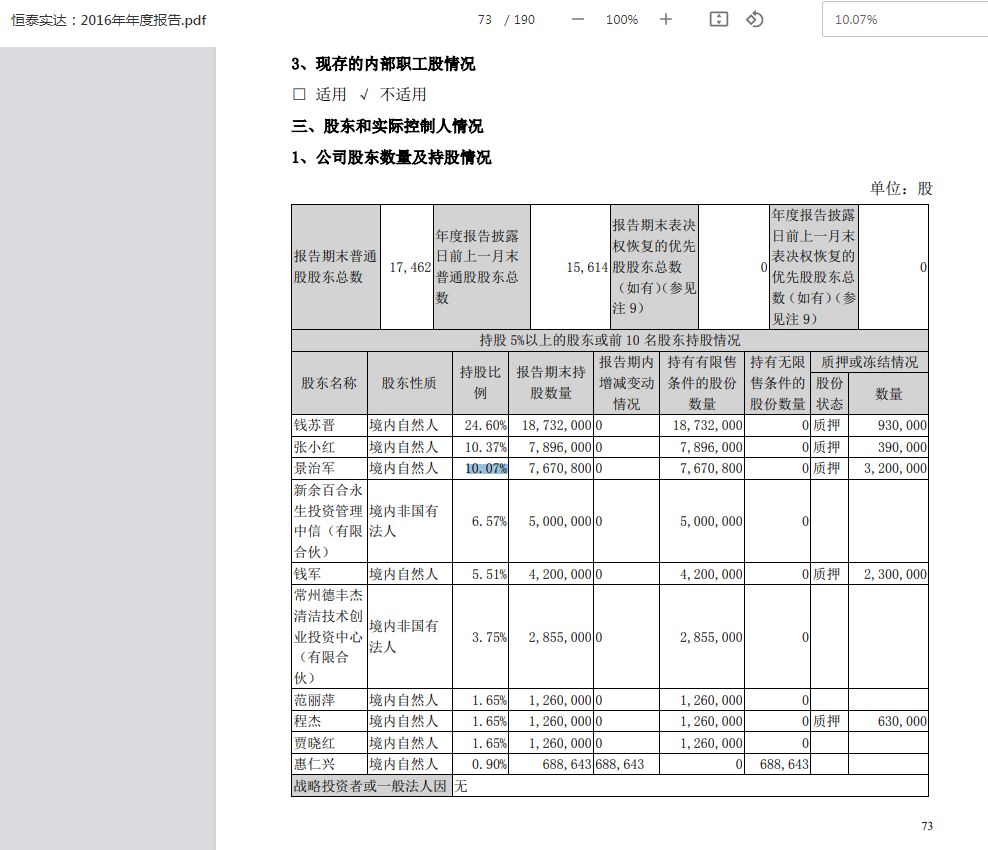Click shareholder name 张小红
The width and height of the screenshot is (988, 850).
[x=314, y=447]
